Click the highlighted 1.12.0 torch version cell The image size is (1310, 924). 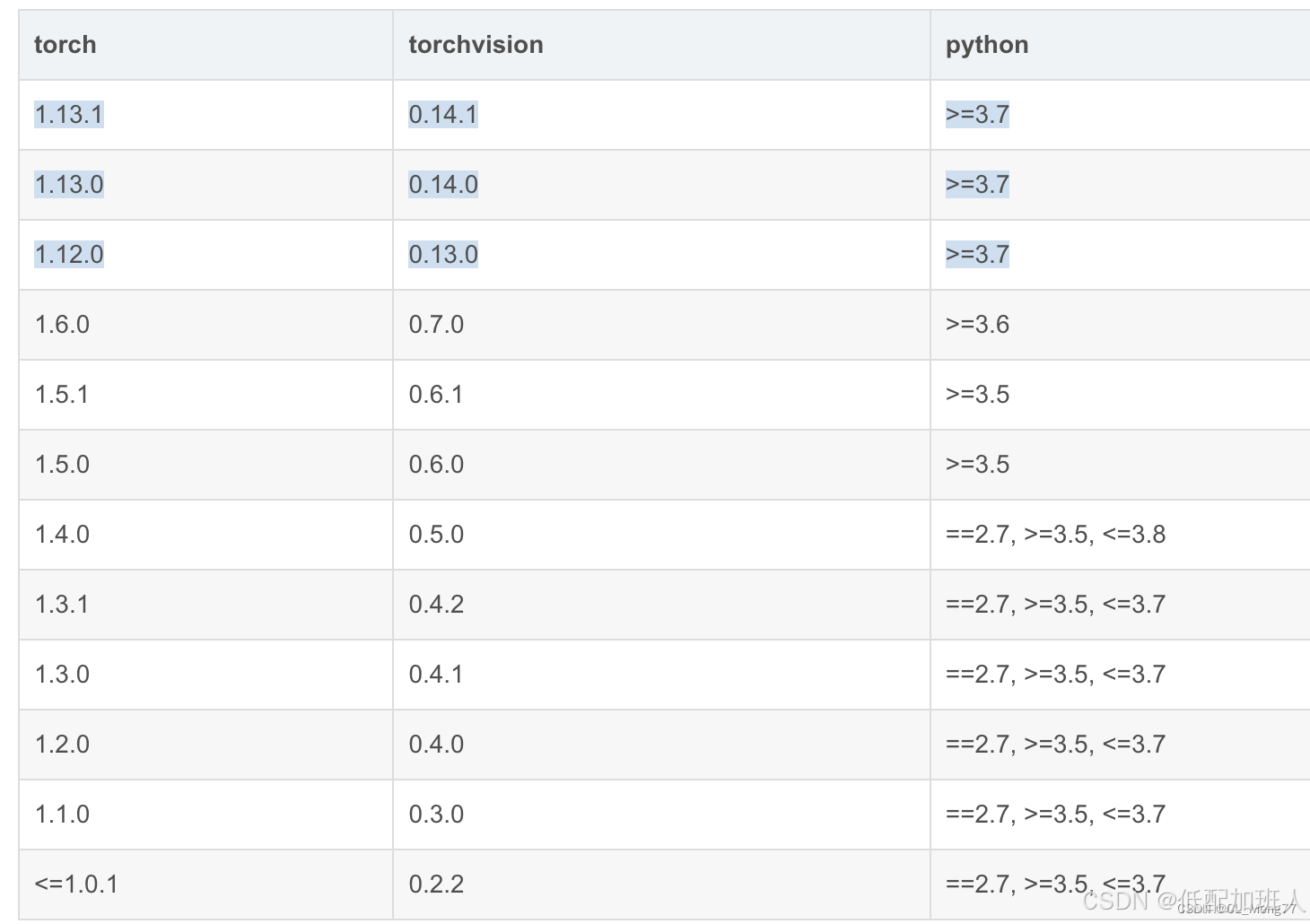68,254
